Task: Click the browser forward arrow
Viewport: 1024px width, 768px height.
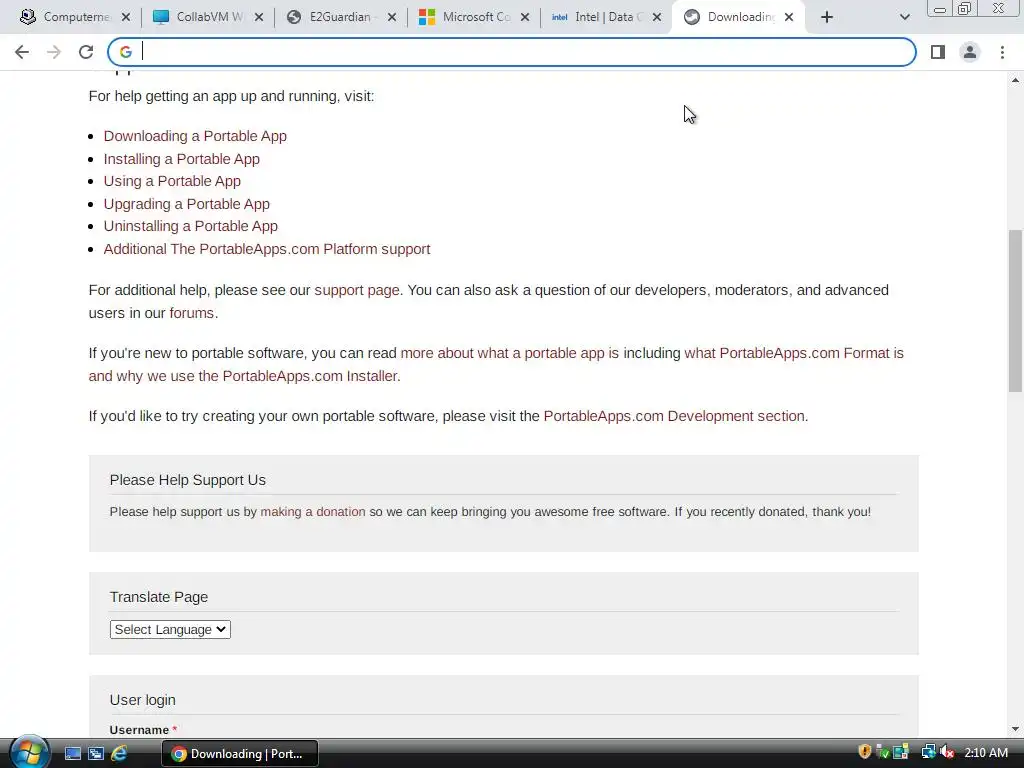Action: tap(54, 52)
